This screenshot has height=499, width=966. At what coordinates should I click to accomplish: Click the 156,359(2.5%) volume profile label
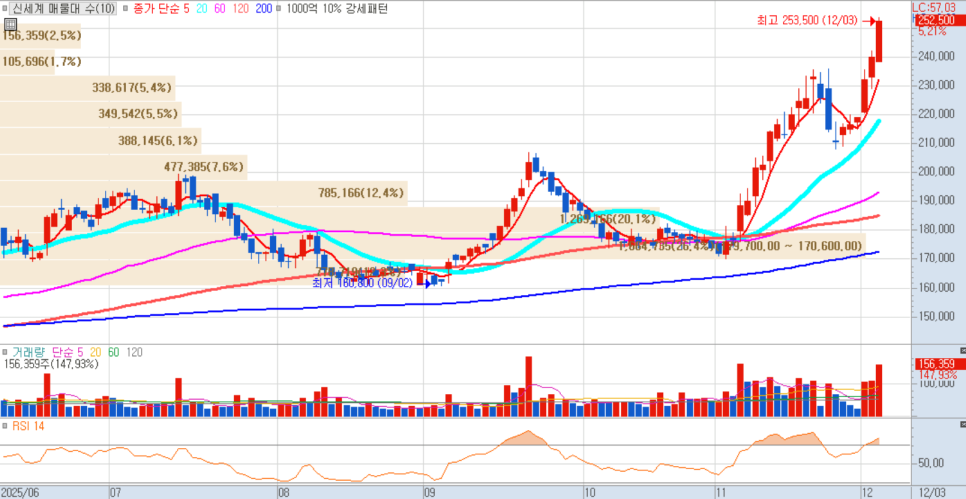(x=41, y=36)
